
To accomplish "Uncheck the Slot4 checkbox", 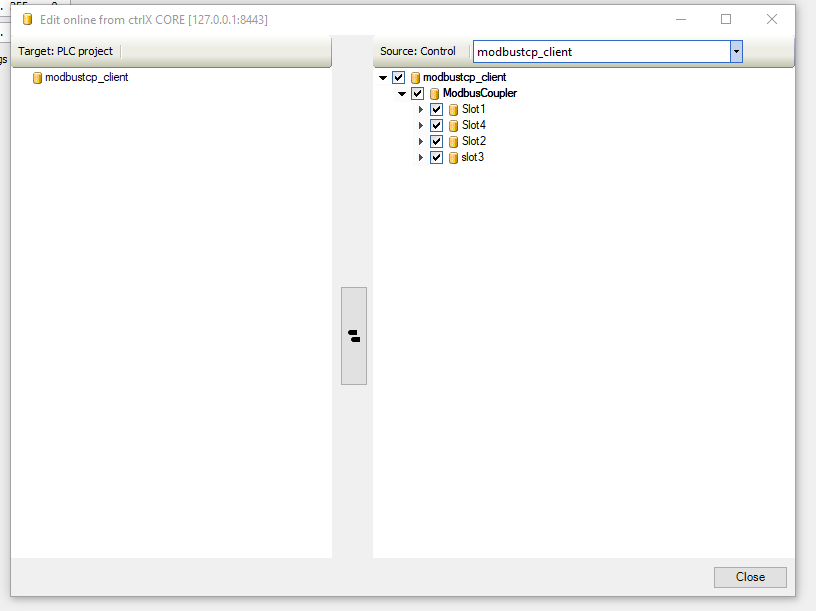I will 437,125.
